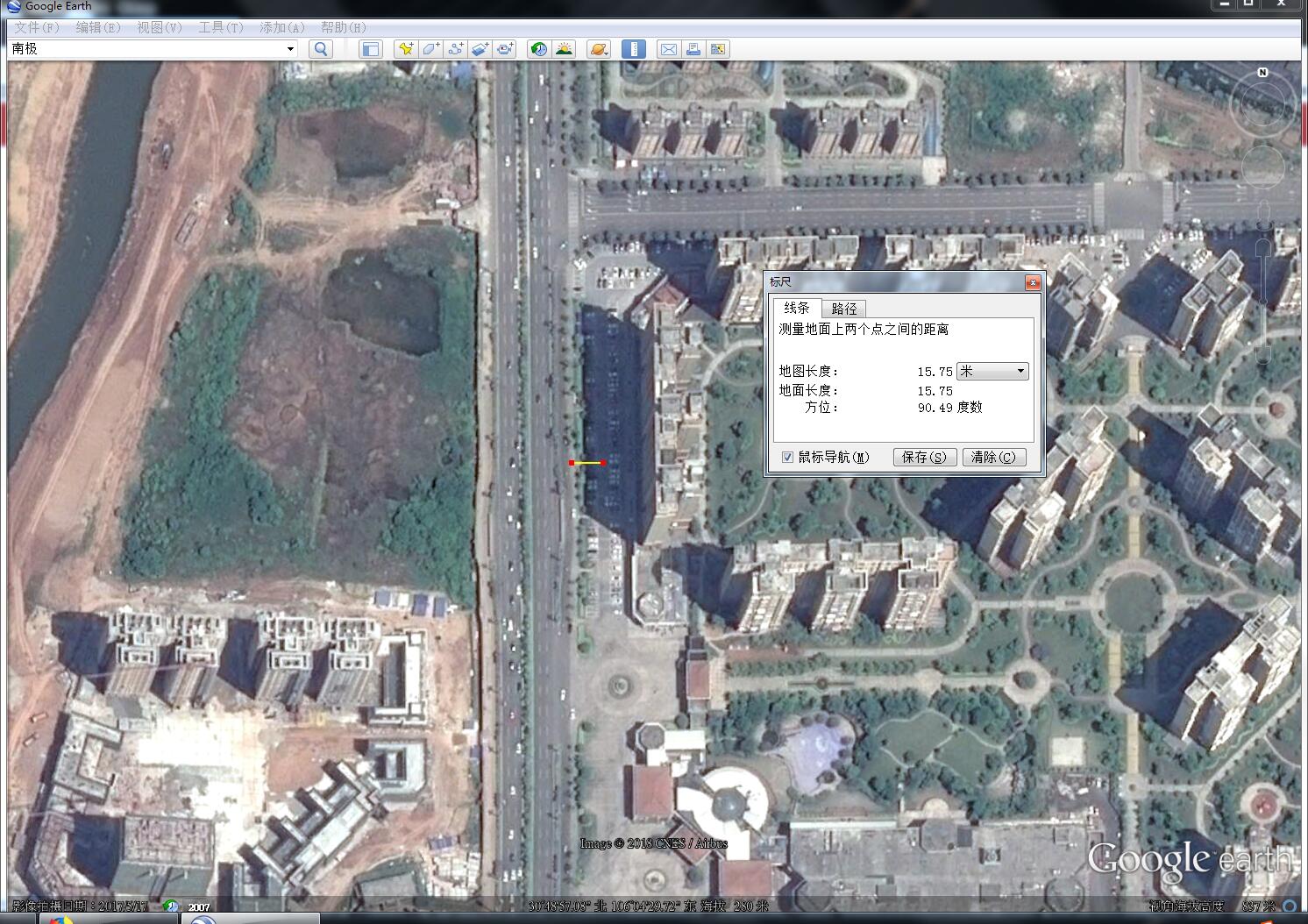Open the 工具(T) menu
The image size is (1308, 924).
click(220, 27)
